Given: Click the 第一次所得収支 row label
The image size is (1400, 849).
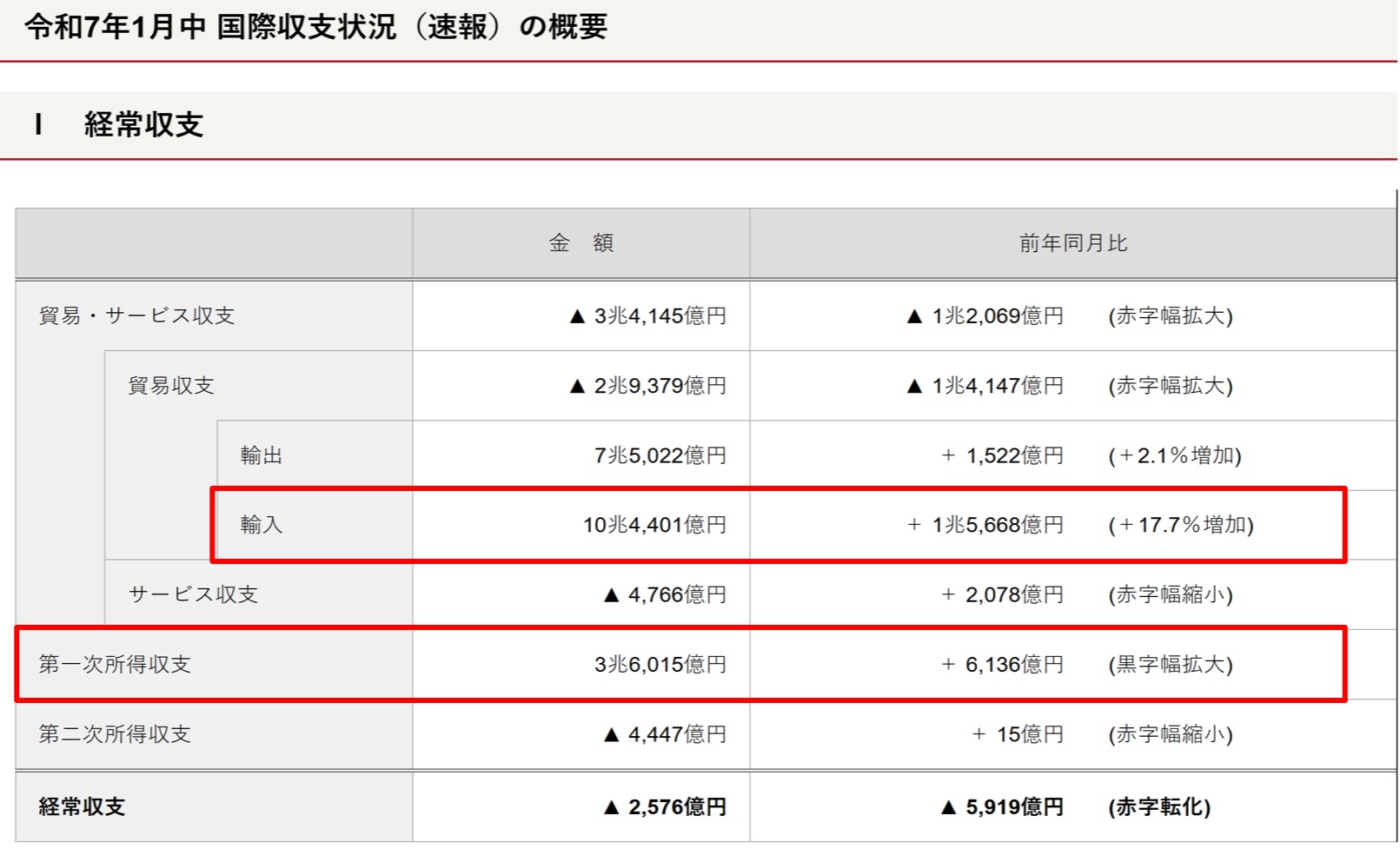Looking at the screenshot, I should tap(114, 665).
